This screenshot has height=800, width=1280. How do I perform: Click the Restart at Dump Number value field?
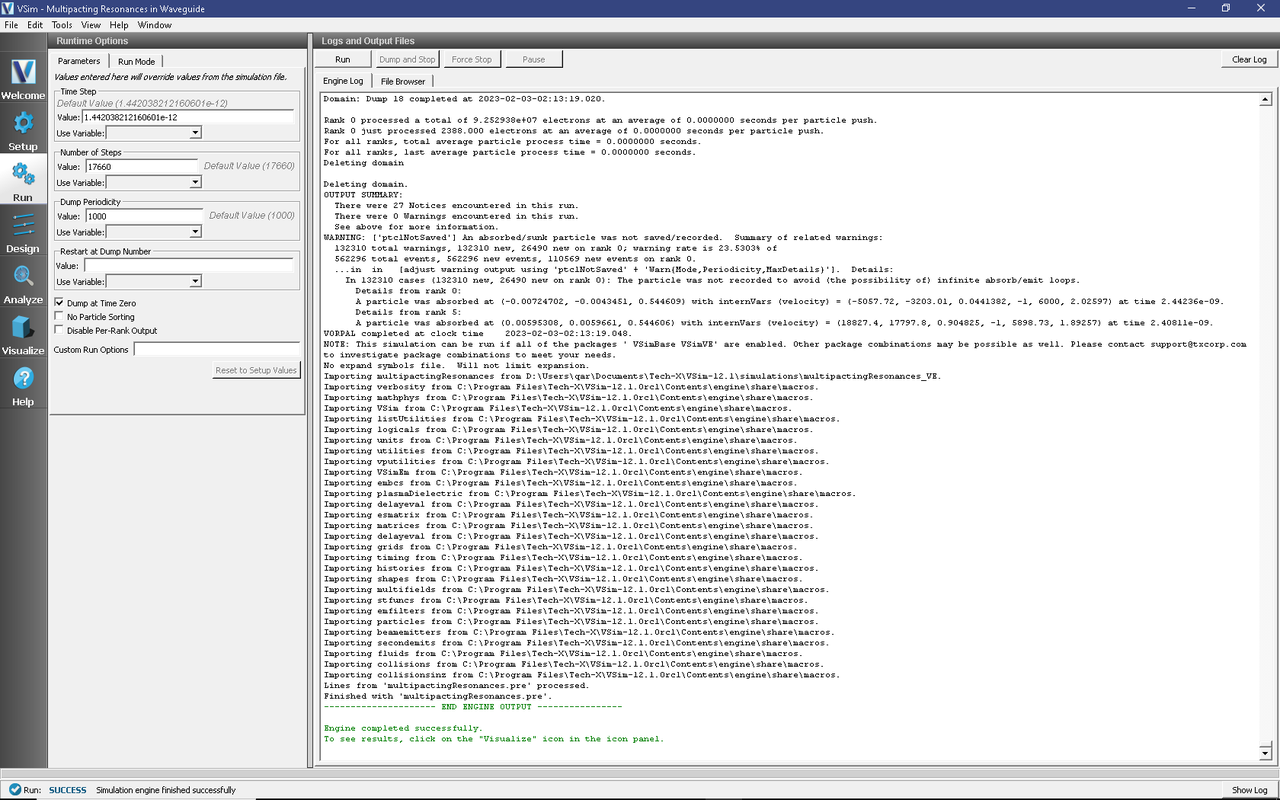(188, 266)
